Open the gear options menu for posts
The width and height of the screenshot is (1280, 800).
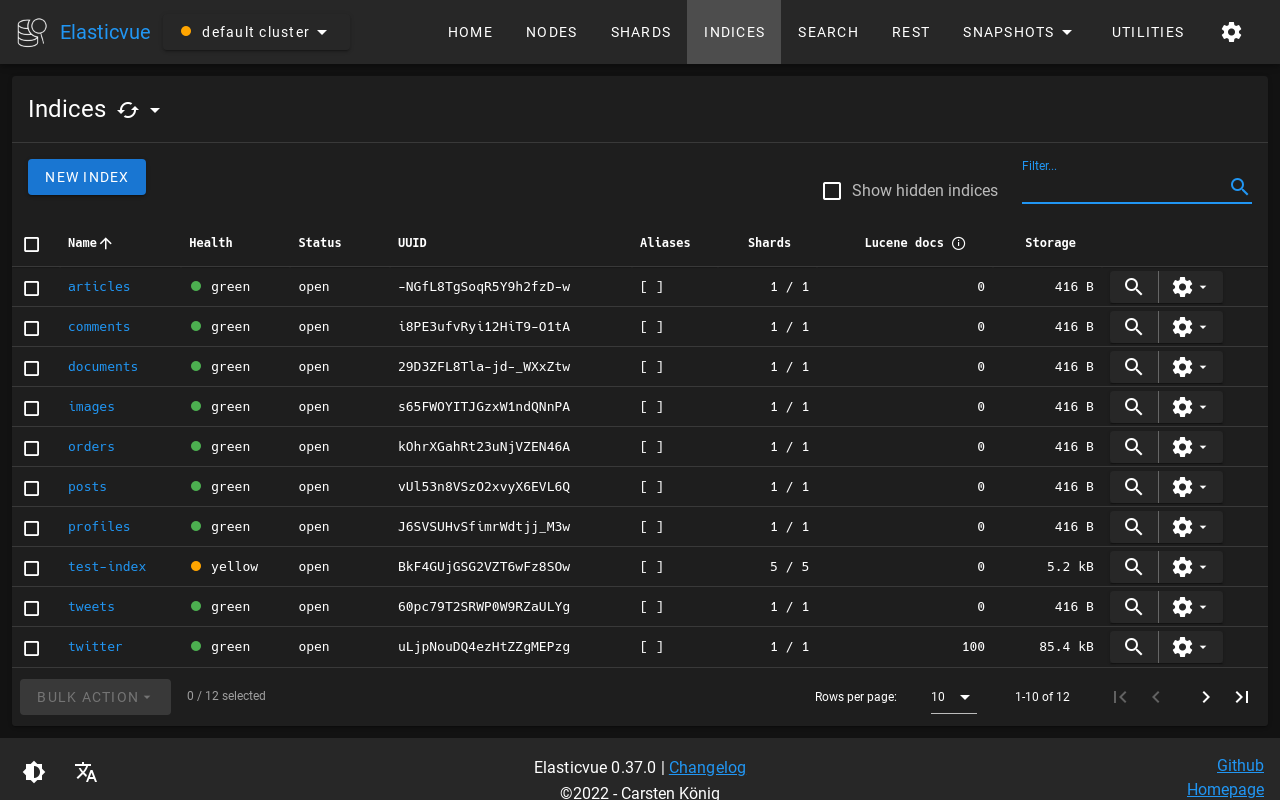[1191, 487]
